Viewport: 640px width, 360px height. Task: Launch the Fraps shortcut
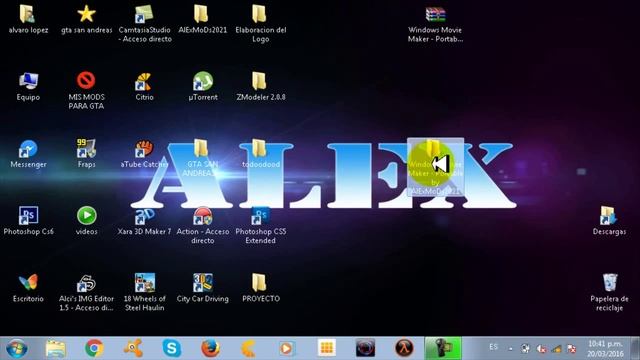[86, 154]
